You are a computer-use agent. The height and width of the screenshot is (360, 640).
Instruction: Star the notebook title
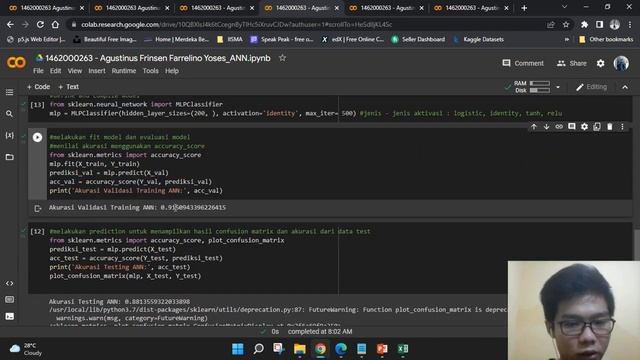[x=282, y=58]
